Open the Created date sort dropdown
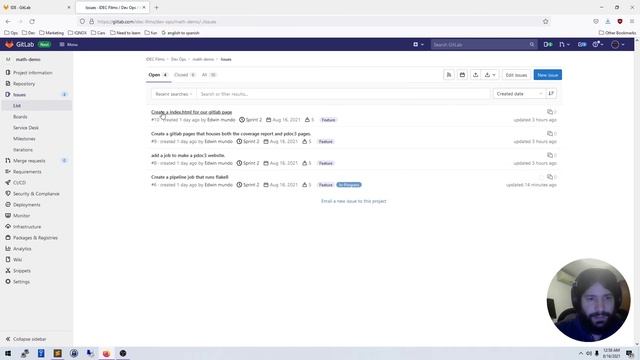 pyautogui.click(x=519, y=94)
